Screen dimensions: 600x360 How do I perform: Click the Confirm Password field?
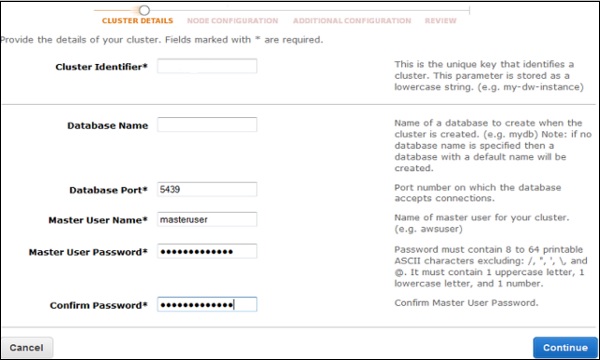click(x=207, y=305)
